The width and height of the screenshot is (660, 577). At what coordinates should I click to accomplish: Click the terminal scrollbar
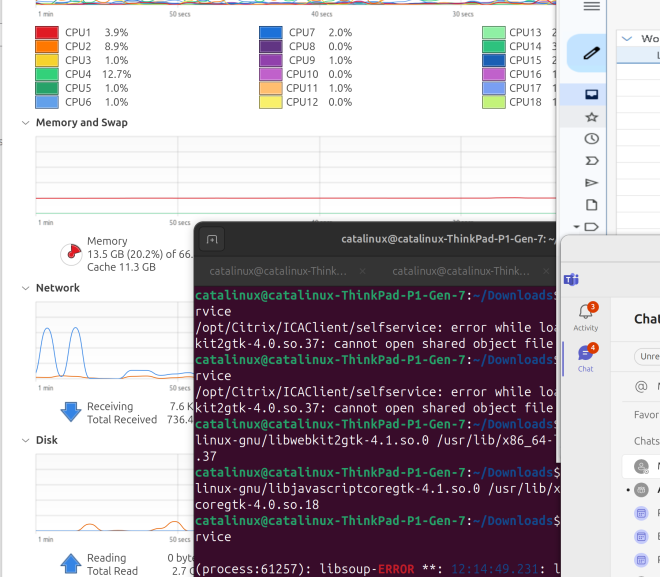[x=559, y=375]
